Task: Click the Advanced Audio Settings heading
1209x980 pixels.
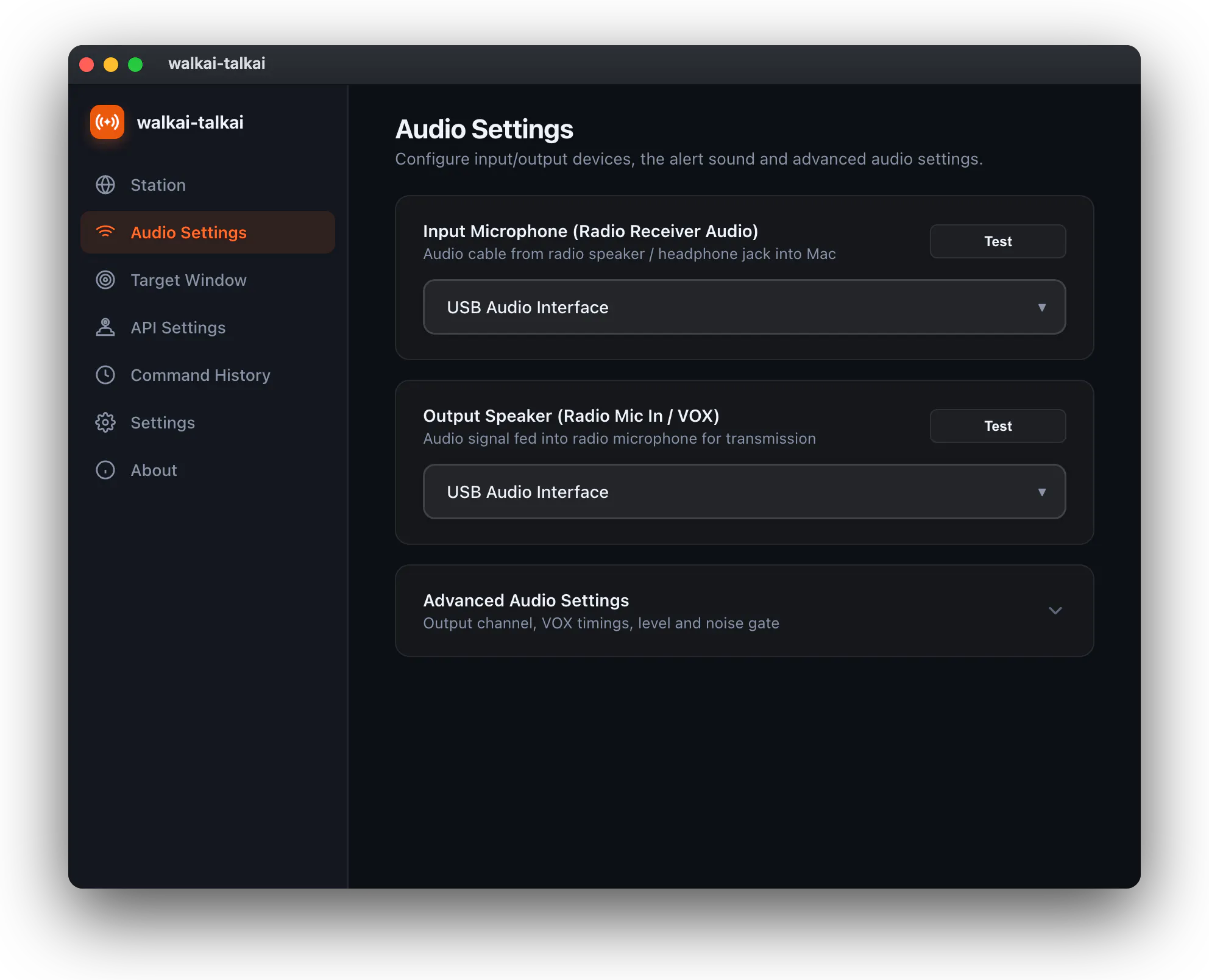Action: [526, 600]
